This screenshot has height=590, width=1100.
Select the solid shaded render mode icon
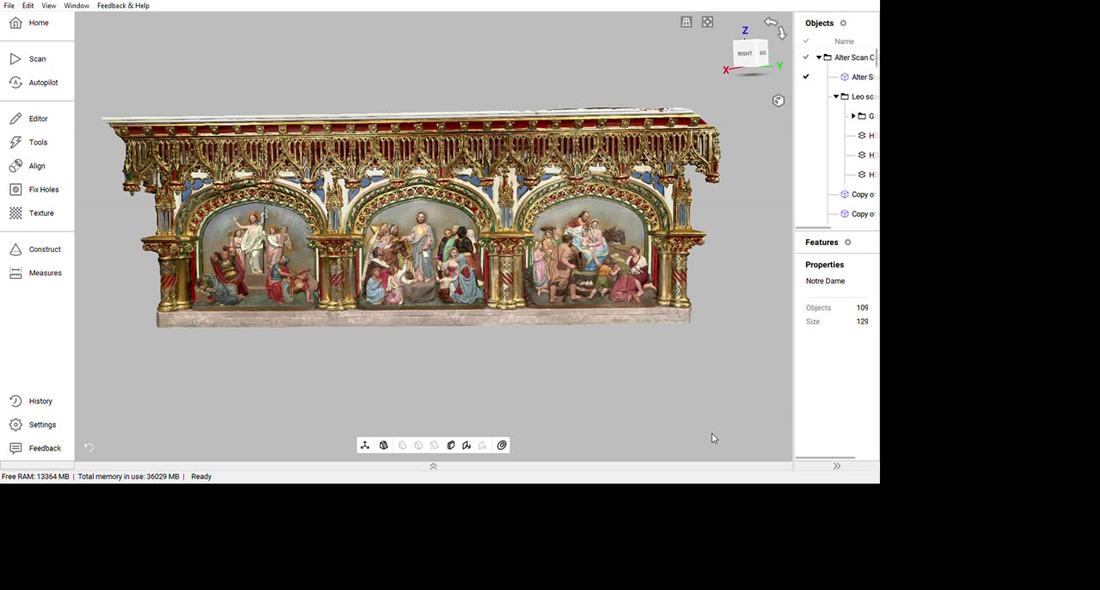384,445
